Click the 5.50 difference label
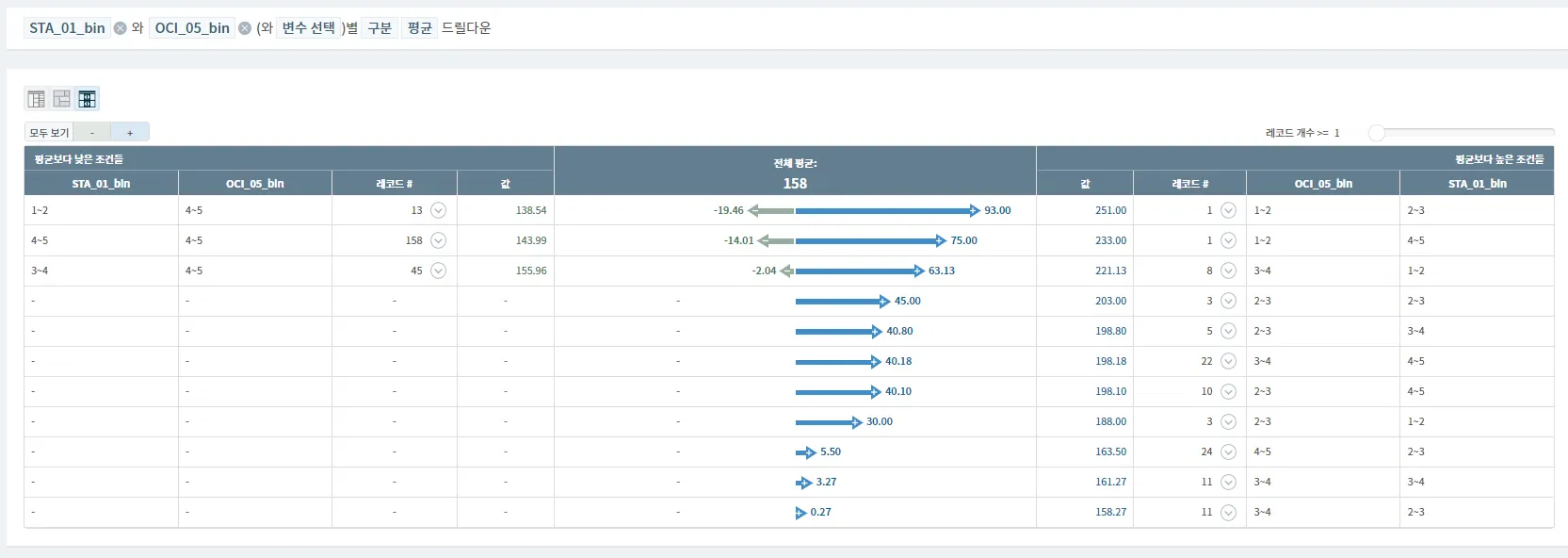Image resolution: width=1568 pixels, height=558 pixels. [831, 451]
